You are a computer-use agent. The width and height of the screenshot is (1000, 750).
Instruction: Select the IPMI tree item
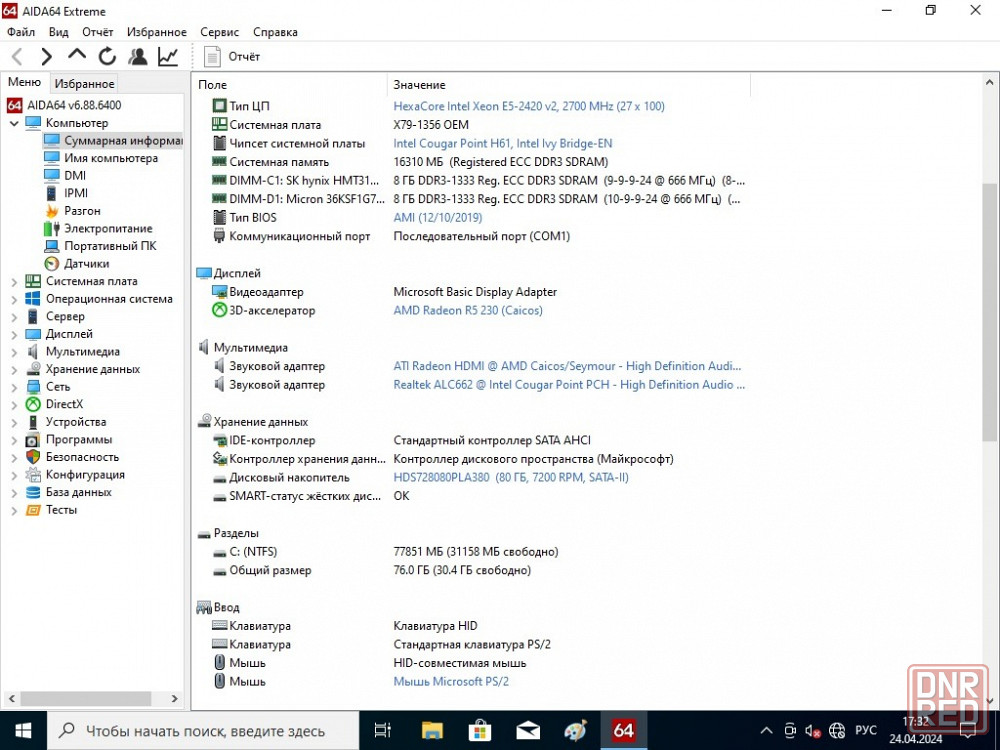[76, 193]
